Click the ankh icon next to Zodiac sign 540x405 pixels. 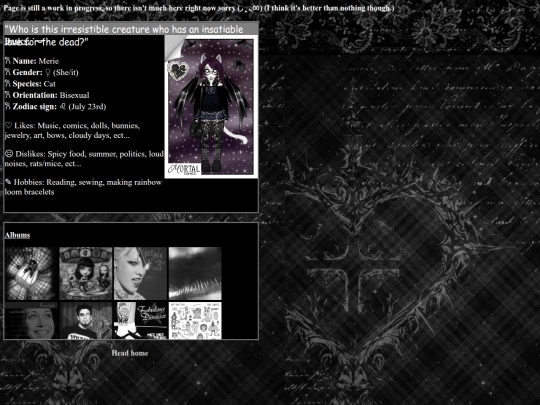pyautogui.click(x=8, y=106)
